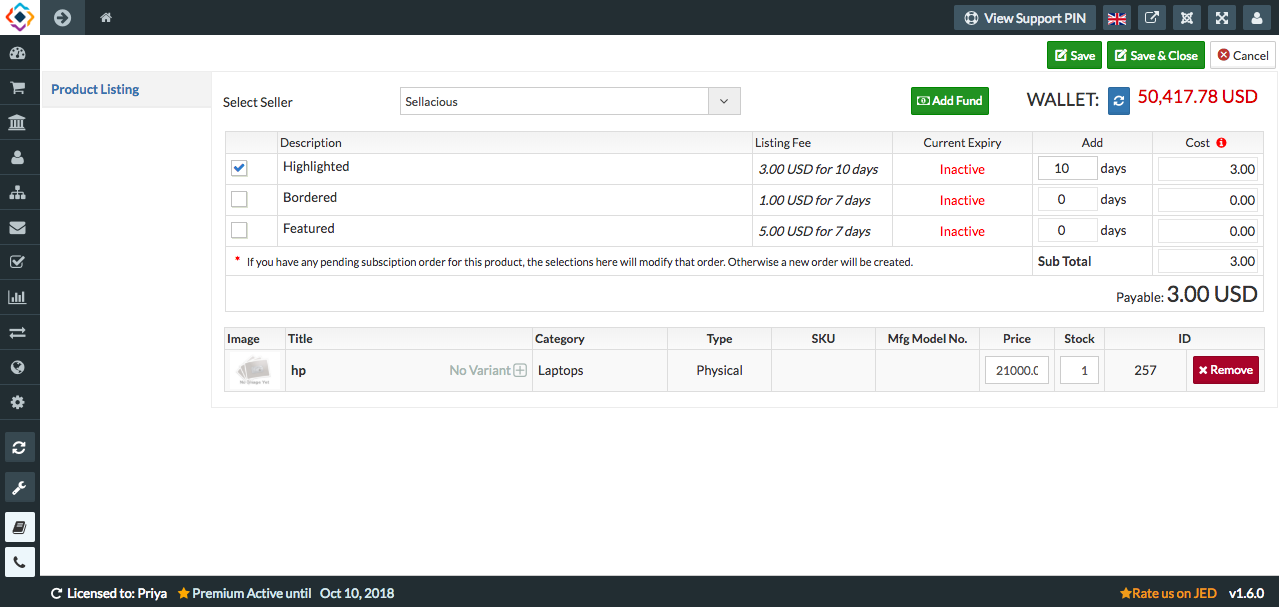Click the hp Stock input field
This screenshot has width=1279, height=607.
point(1079,370)
